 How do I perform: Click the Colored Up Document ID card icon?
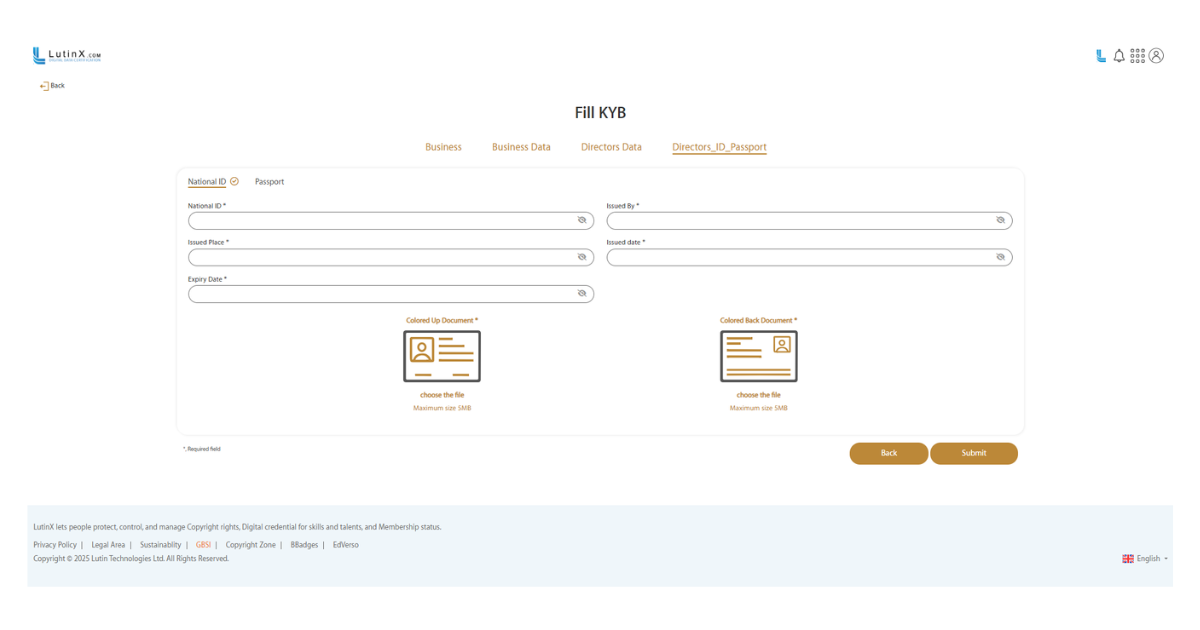[441, 356]
